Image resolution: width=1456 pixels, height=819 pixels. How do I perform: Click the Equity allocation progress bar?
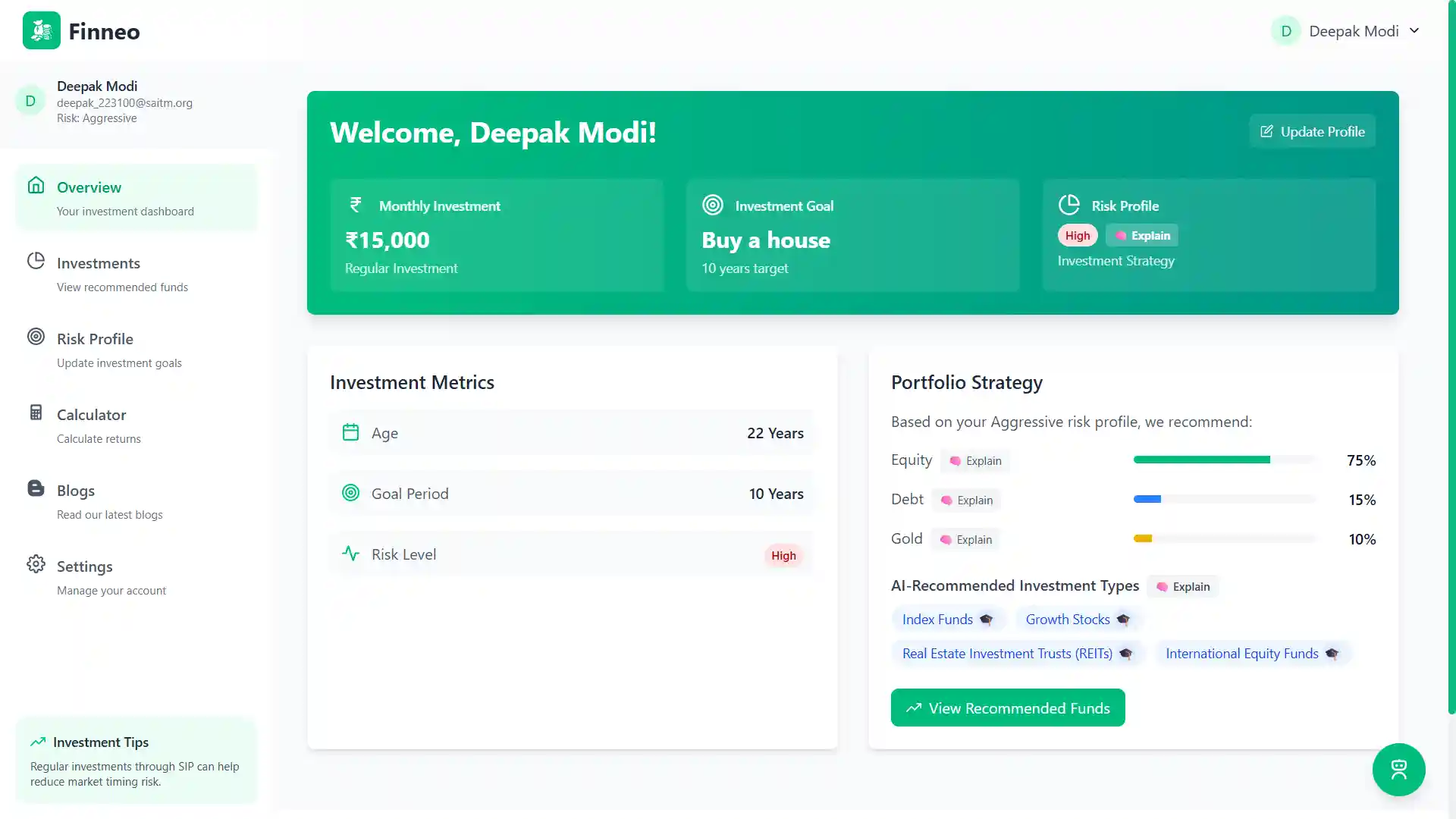click(1225, 460)
